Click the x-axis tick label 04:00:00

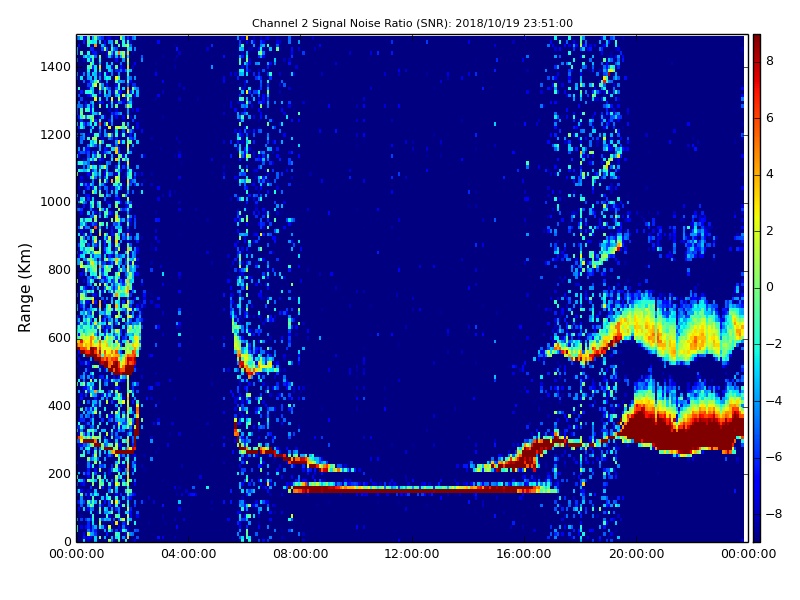click(x=189, y=554)
